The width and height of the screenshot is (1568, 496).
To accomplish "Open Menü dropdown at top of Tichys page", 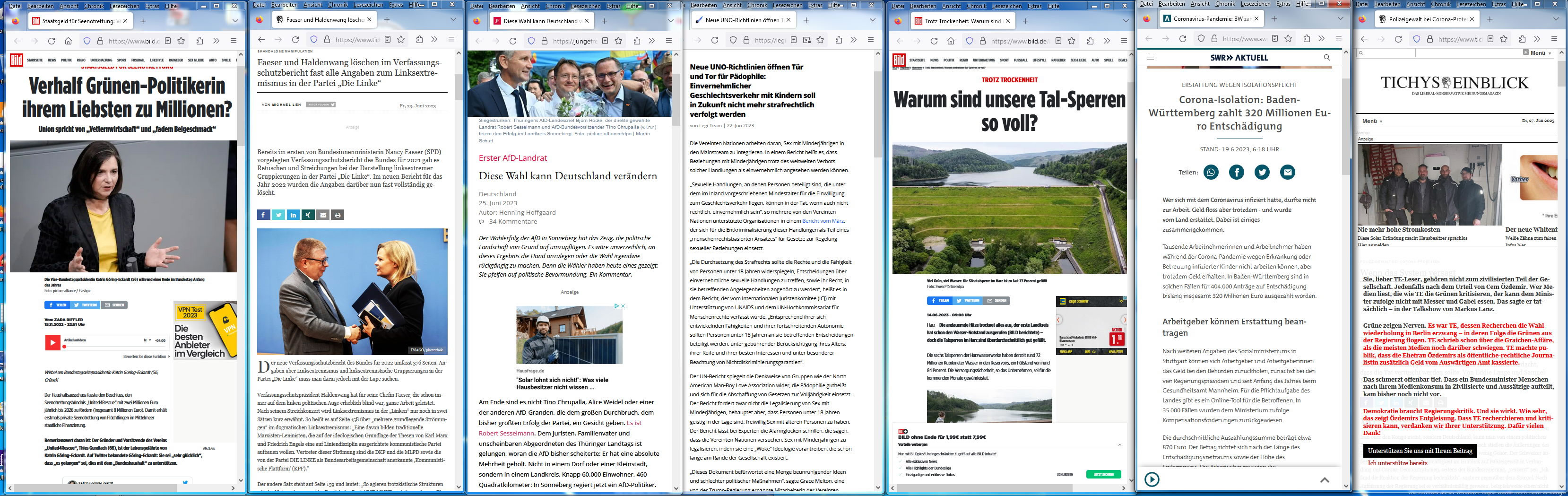I will click(1541, 53).
